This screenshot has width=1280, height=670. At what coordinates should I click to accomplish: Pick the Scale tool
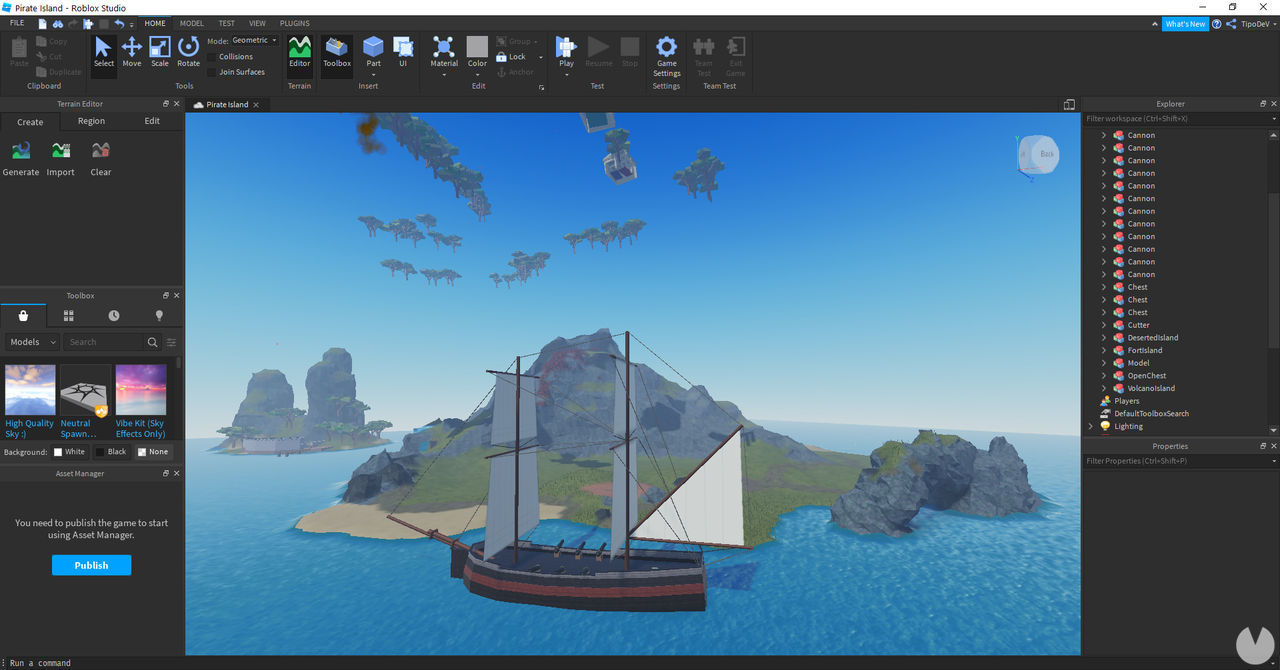[160, 52]
